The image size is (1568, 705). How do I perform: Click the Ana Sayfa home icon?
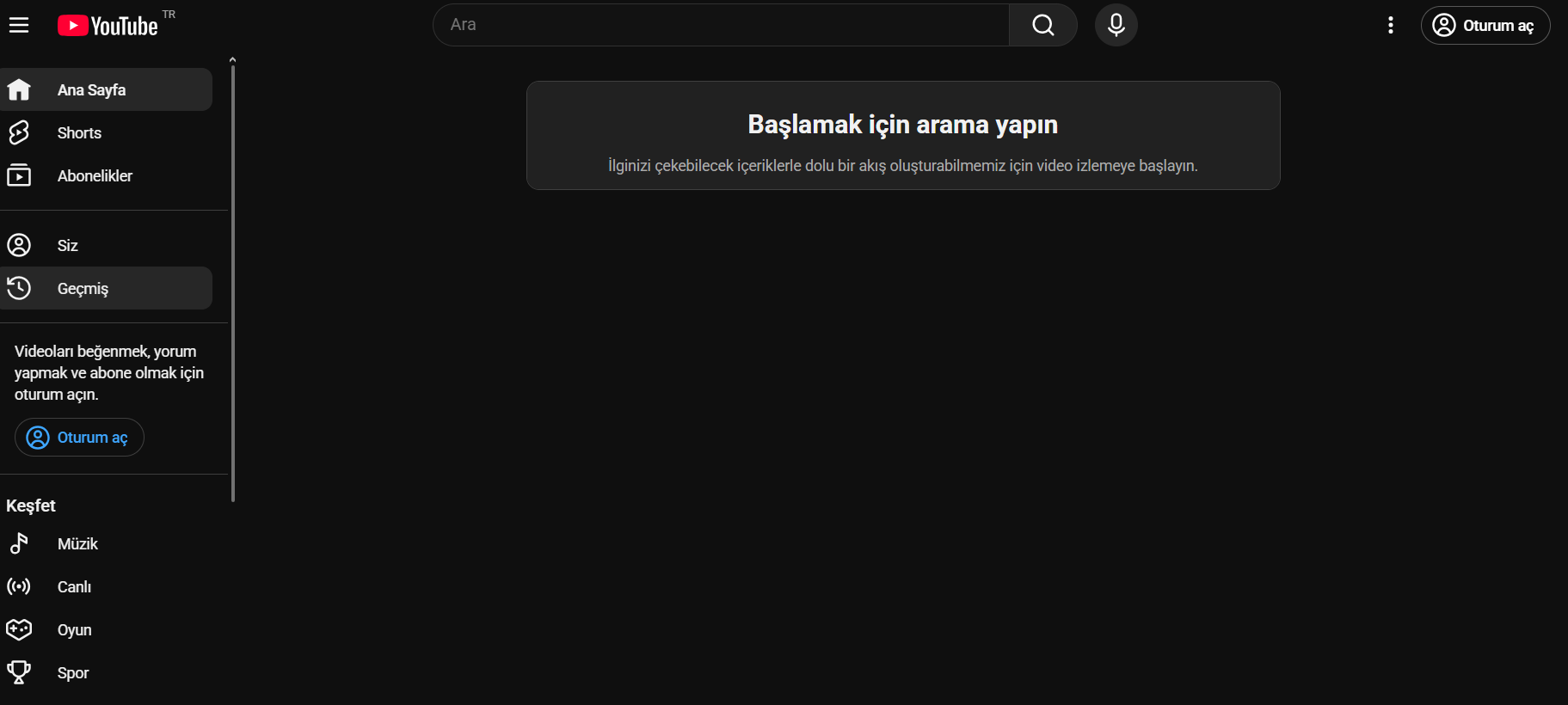[19, 89]
